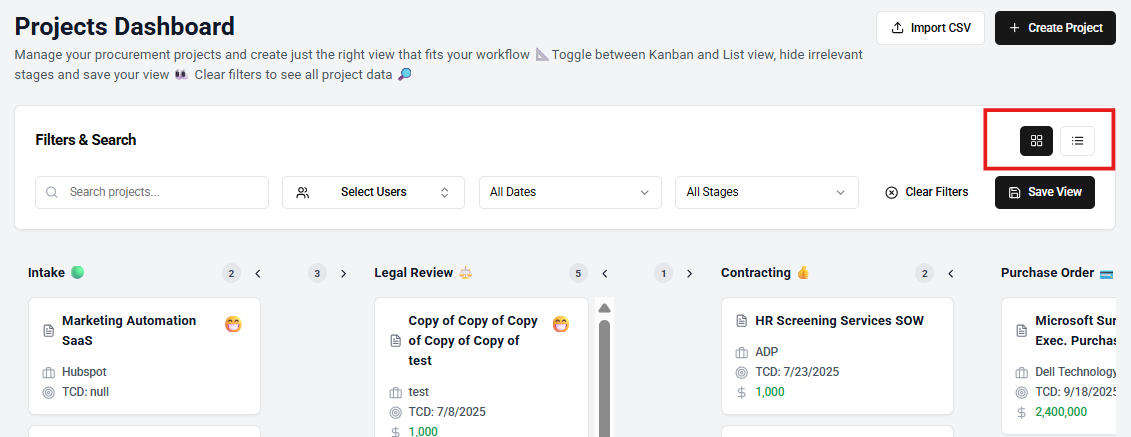Viewport: 1131px width, 437px height.
Task: Save the current view
Action: click(1044, 192)
